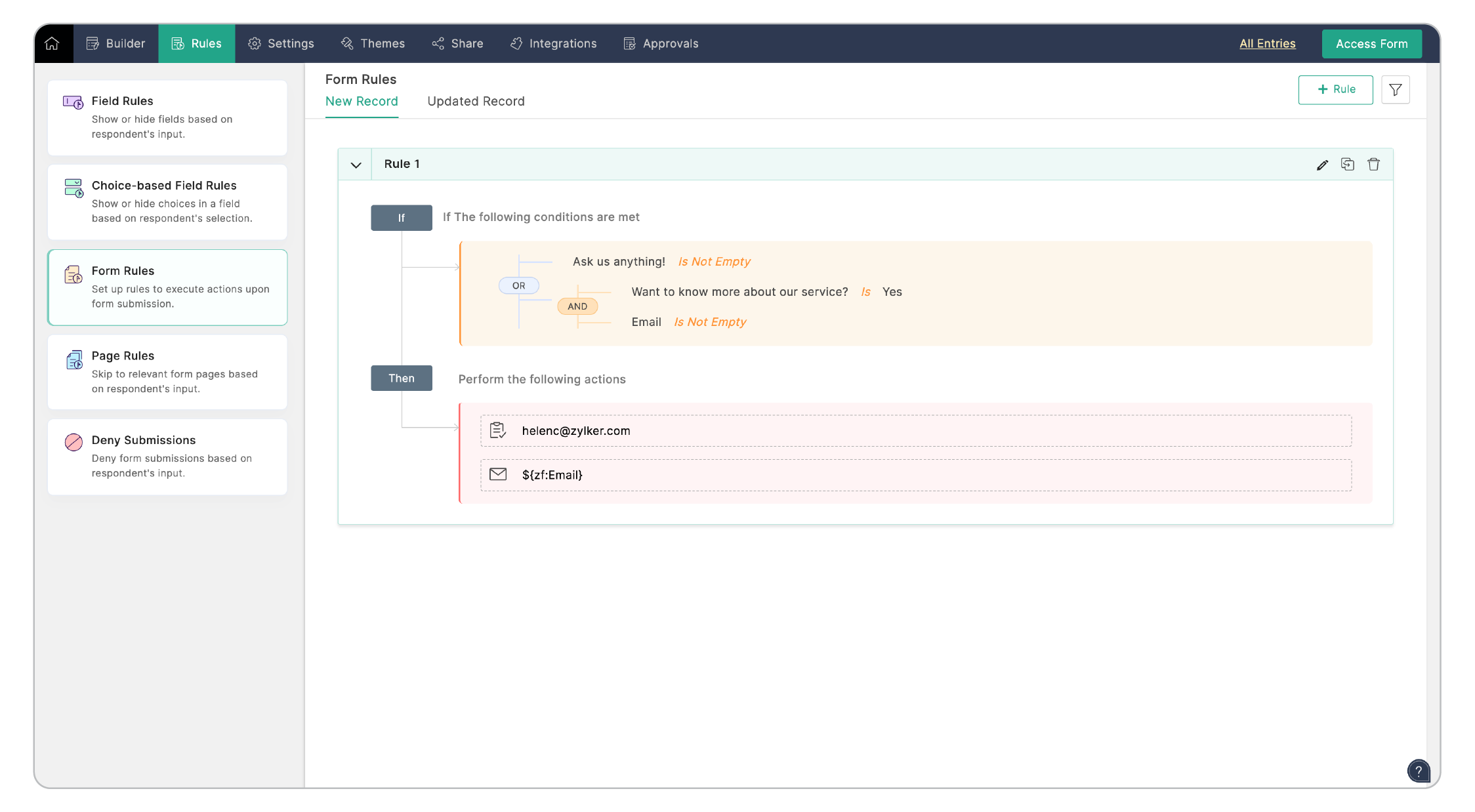Duplicate Rule 1 using copy icon
The width and height of the screenshot is (1475, 812).
click(x=1348, y=165)
